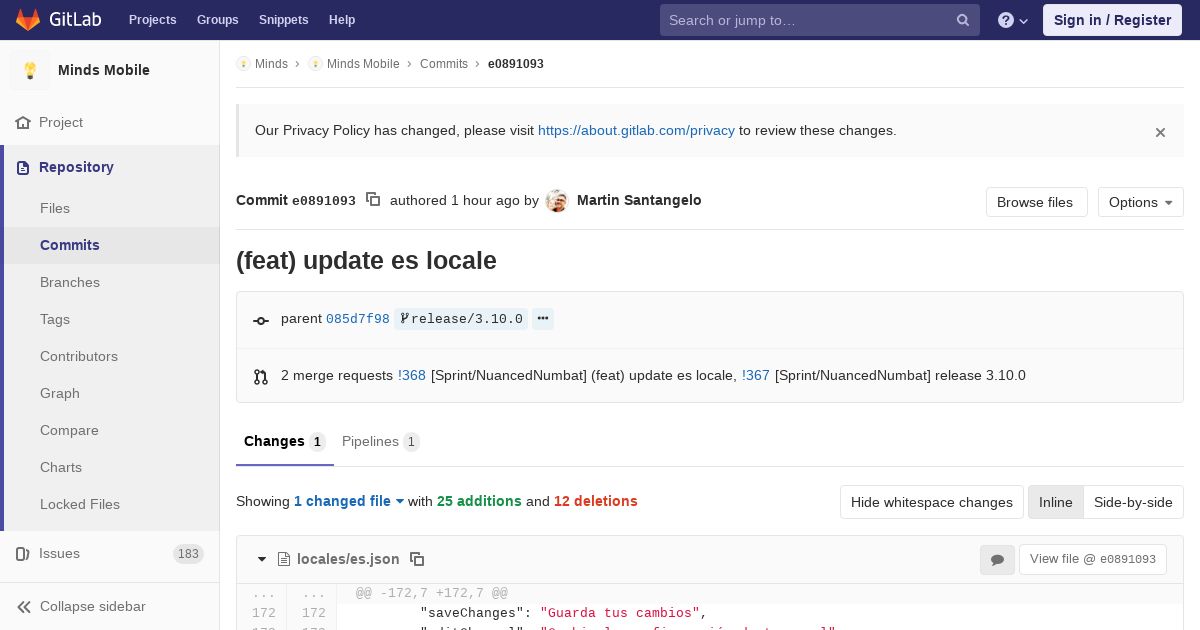Image resolution: width=1200 pixels, height=630 pixels.
Task: Go to Compare in the sidebar
Action: click(69, 430)
